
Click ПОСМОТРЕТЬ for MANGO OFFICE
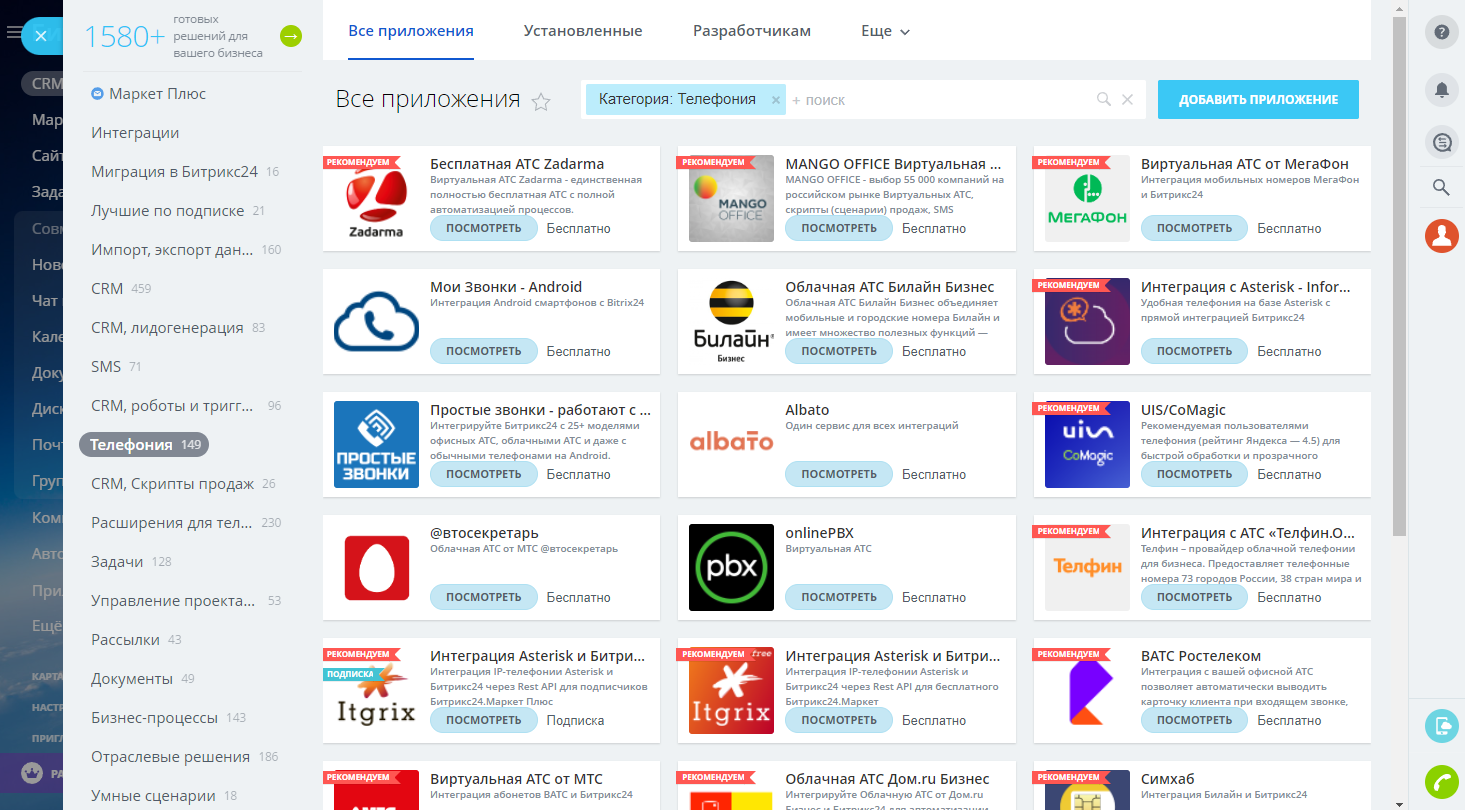(x=839, y=228)
